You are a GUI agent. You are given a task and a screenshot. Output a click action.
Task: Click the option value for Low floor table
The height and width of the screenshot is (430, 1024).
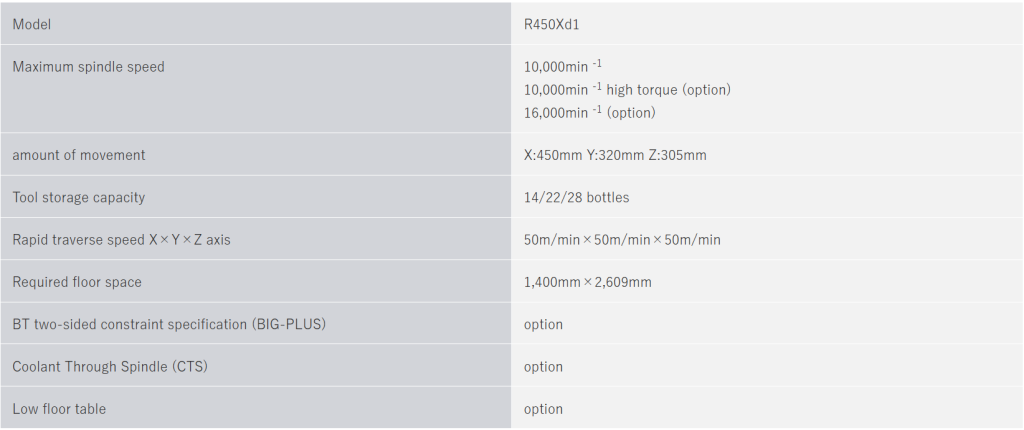[x=543, y=409]
